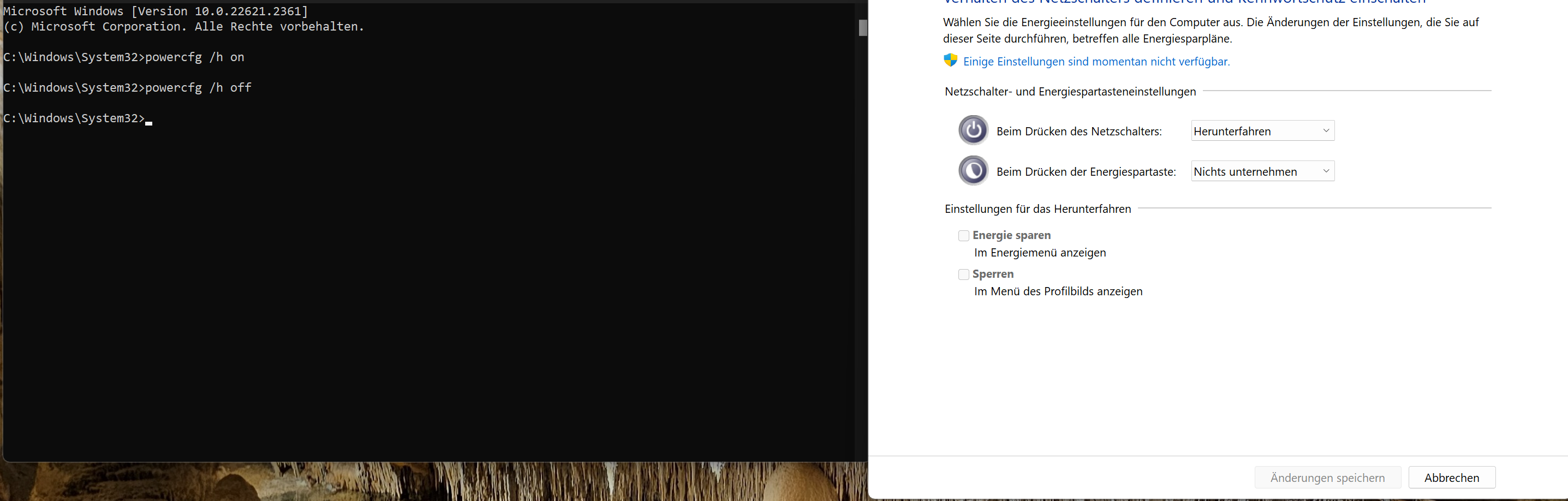This screenshot has height=501, width=1568.
Task: Click the Microsoft Corporation copyright line
Action: (x=184, y=27)
